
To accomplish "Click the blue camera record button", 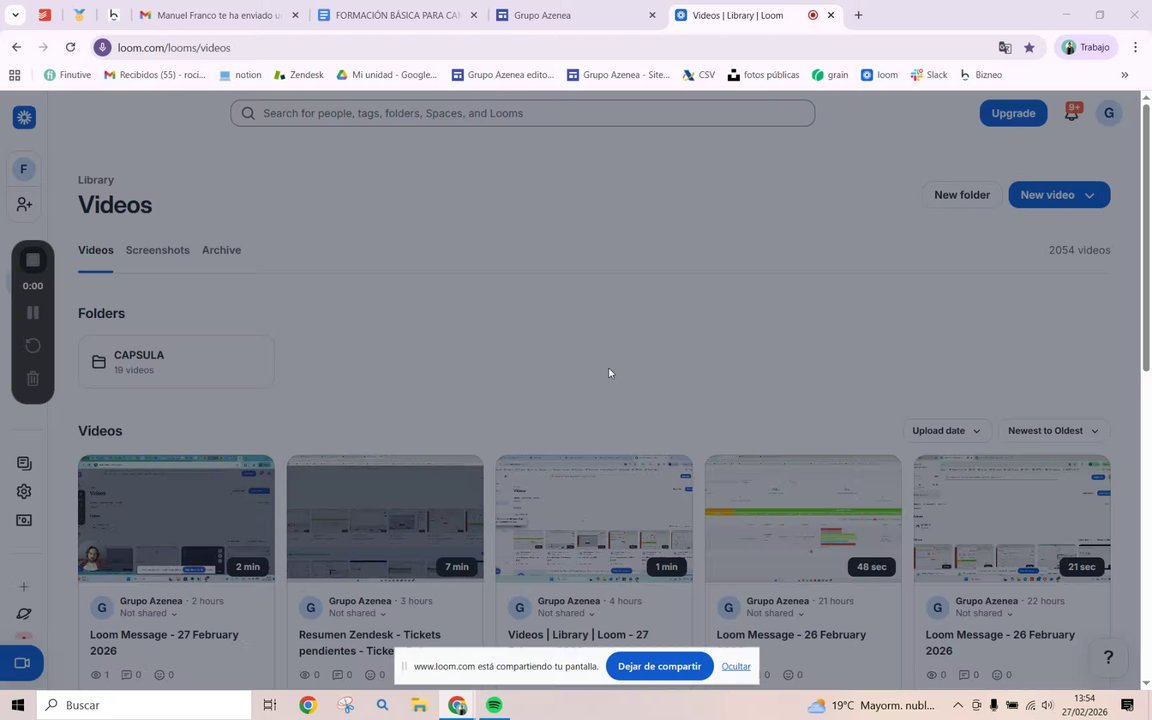I will [x=22, y=663].
